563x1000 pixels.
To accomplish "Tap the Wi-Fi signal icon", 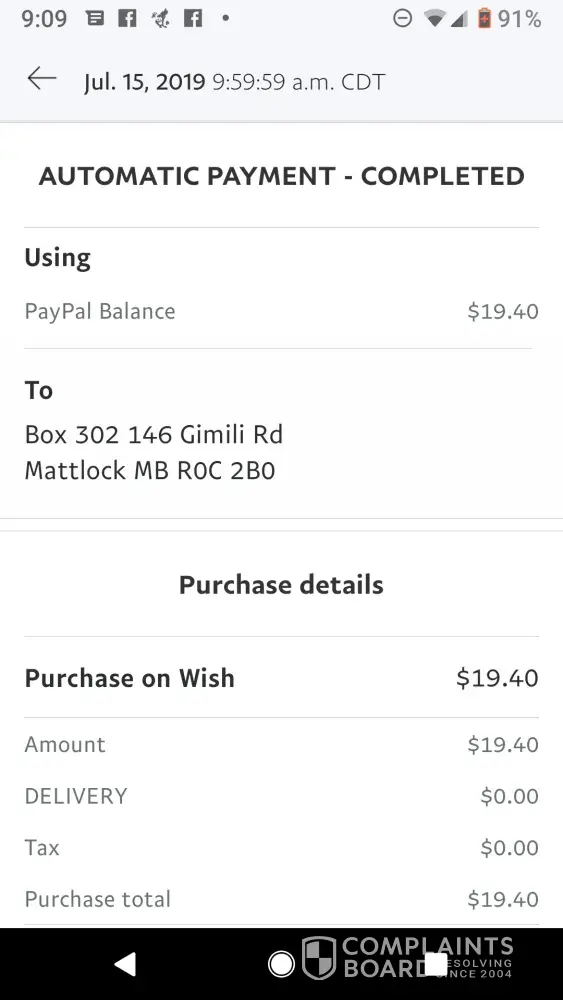I will (x=434, y=19).
